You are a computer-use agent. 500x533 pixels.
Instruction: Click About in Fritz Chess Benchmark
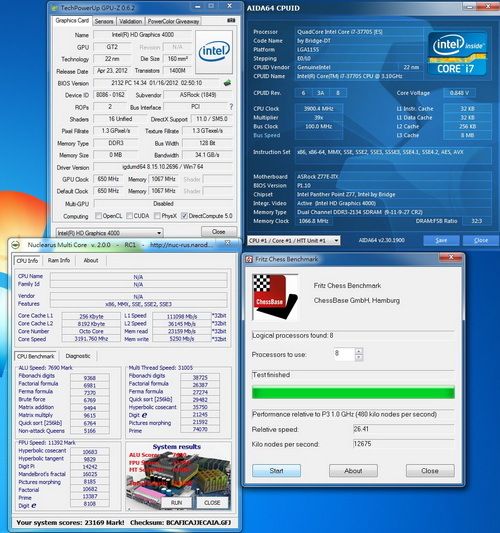(353, 471)
